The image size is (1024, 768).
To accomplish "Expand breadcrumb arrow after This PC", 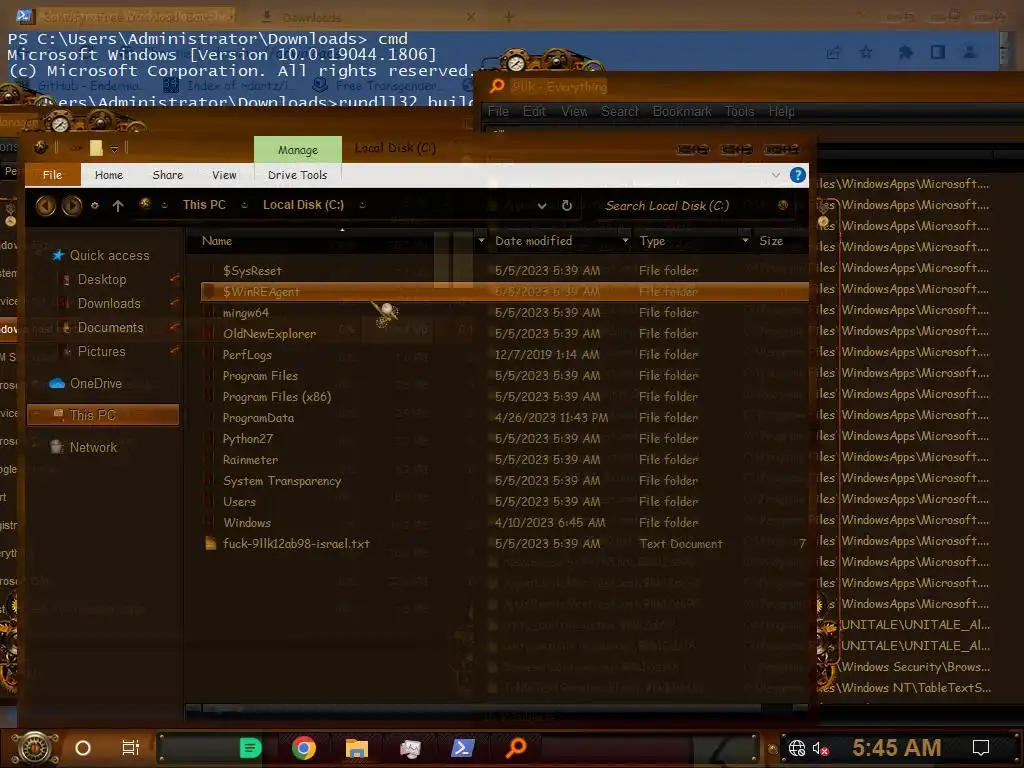I will point(244,205).
